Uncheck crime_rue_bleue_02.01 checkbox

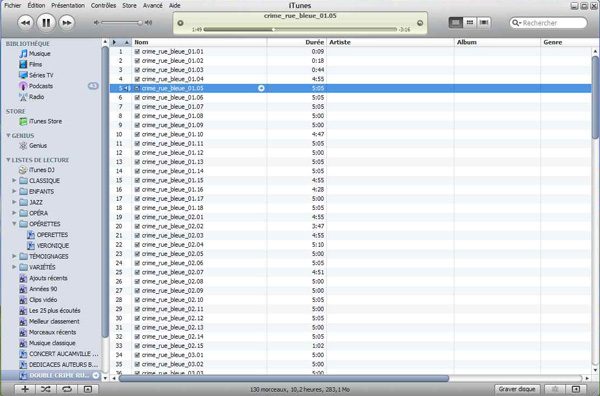click(137, 217)
